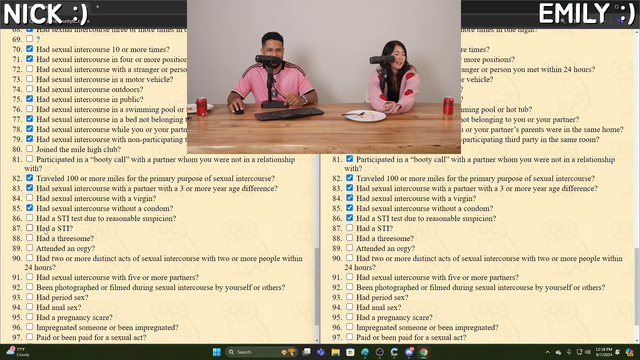Check item 93 period sex in right list
The width and height of the screenshot is (640, 360).
pos(349,297)
